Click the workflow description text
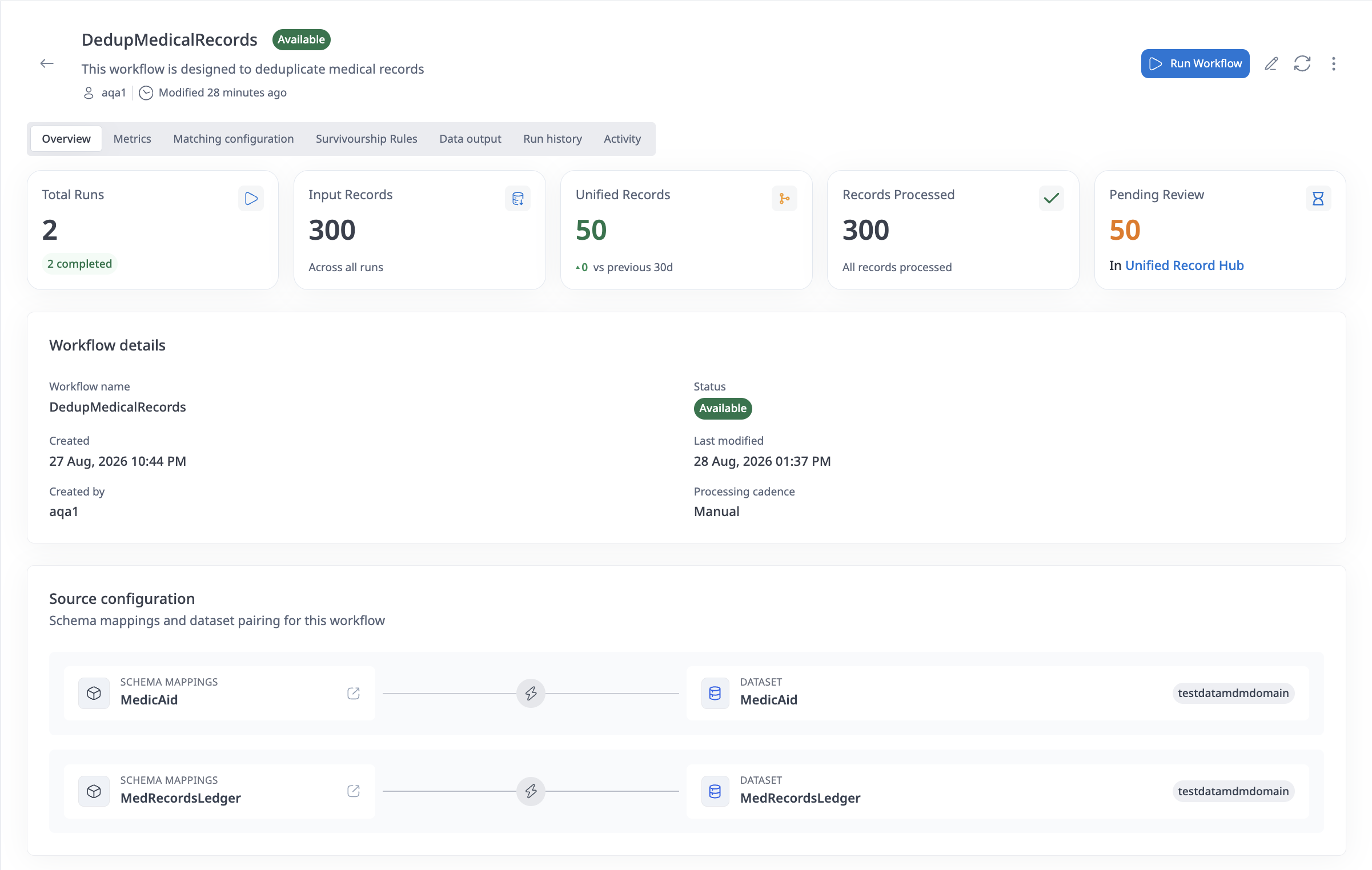 point(252,69)
